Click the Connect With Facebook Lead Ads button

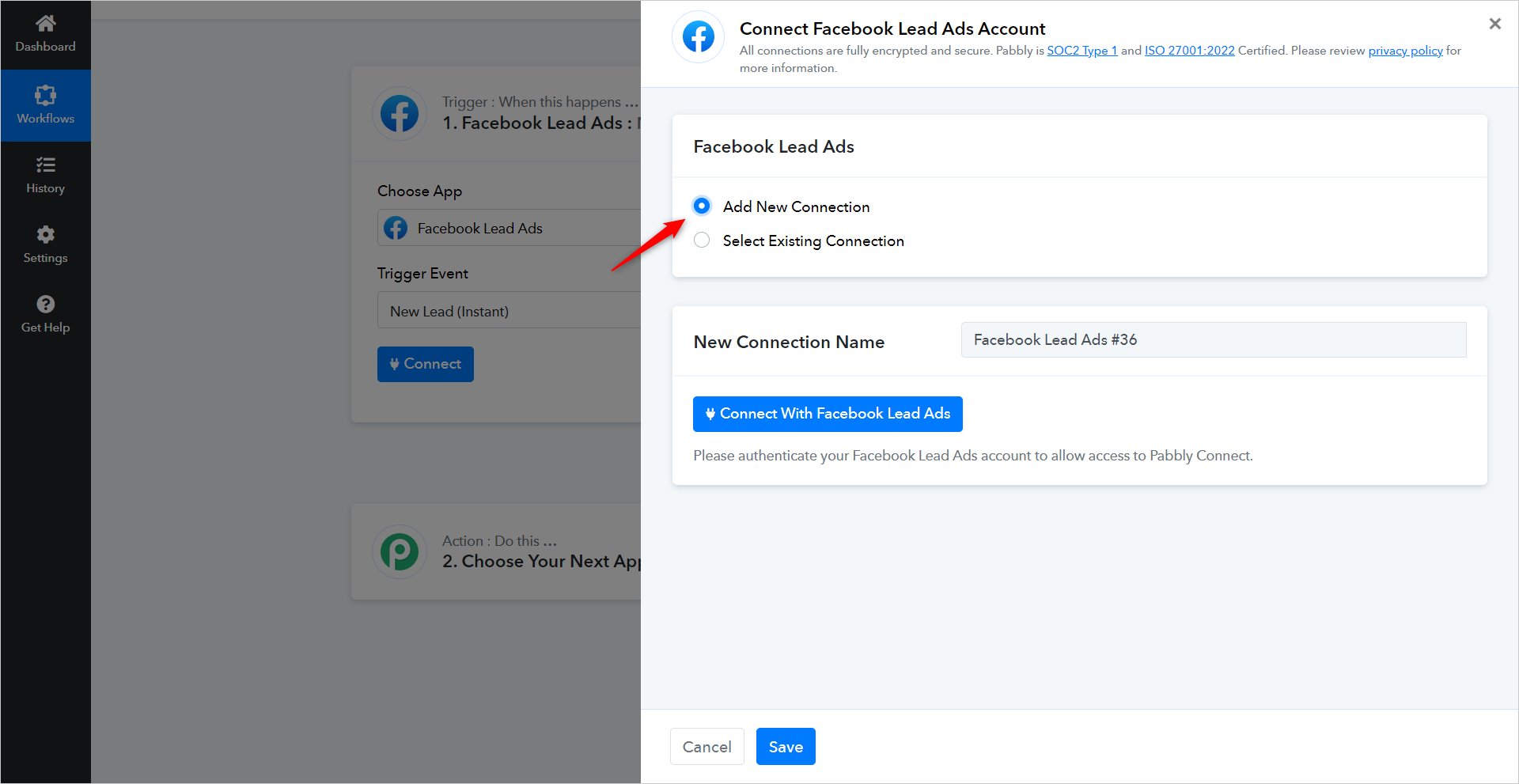(828, 414)
